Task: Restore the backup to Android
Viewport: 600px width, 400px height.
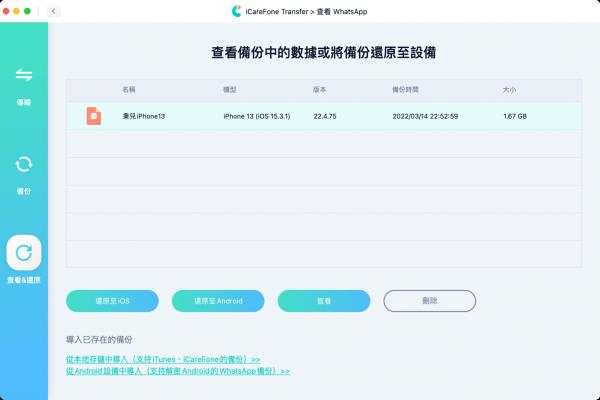Action: pyautogui.click(x=218, y=301)
